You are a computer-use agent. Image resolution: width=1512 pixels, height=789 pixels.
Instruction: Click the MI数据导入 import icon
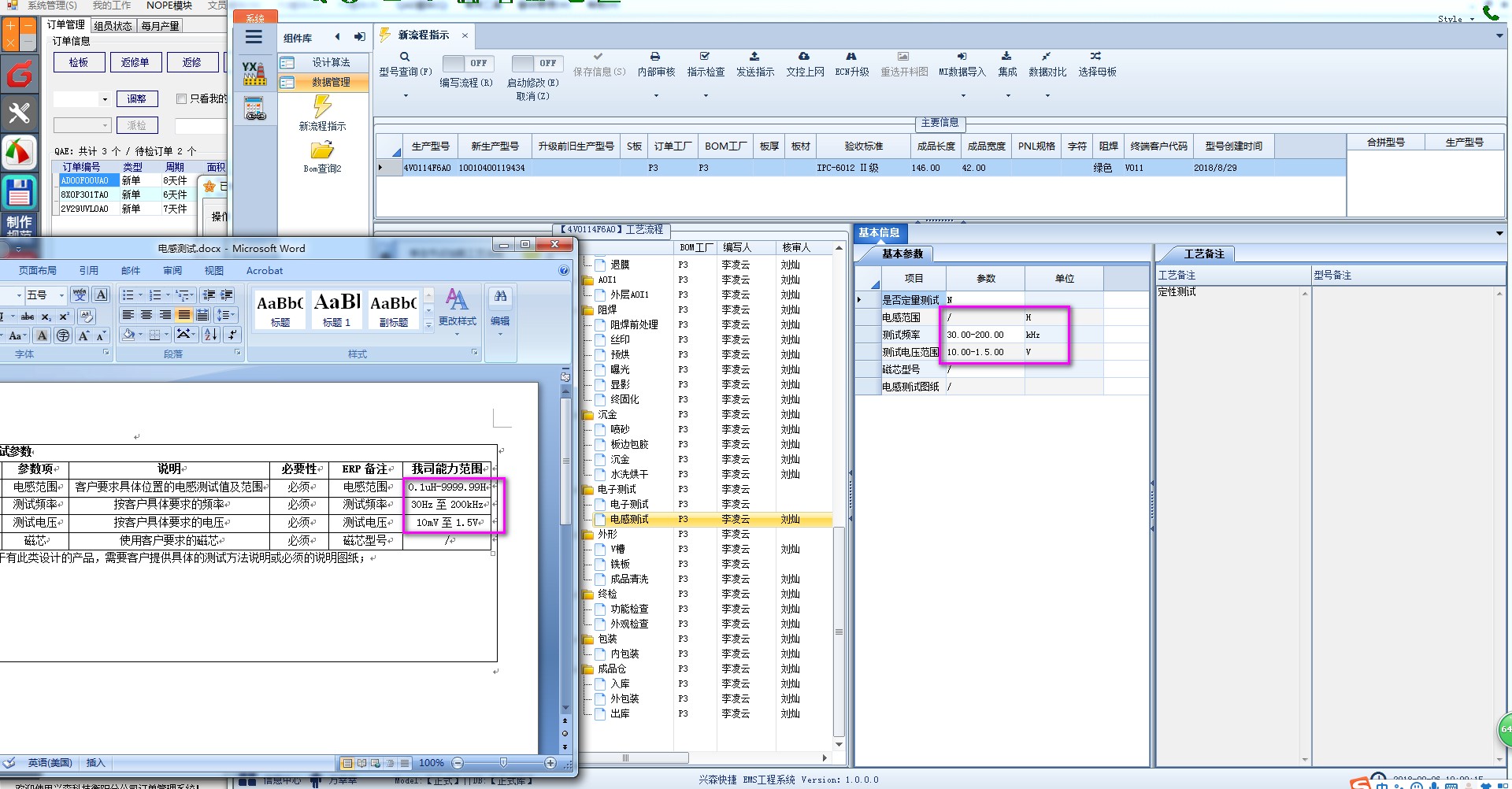click(x=962, y=57)
